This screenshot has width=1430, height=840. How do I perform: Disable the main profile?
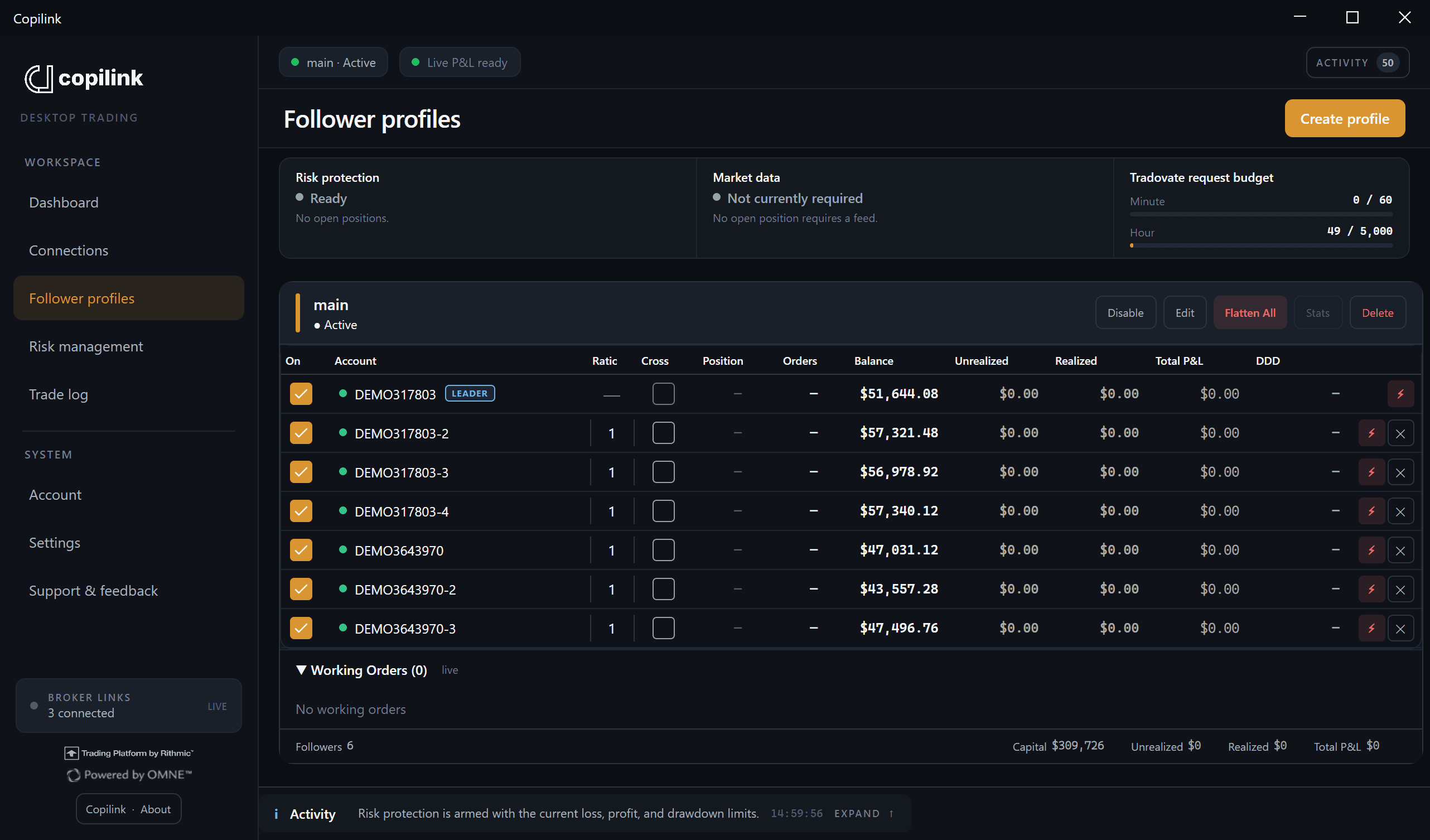[1125, 313]
